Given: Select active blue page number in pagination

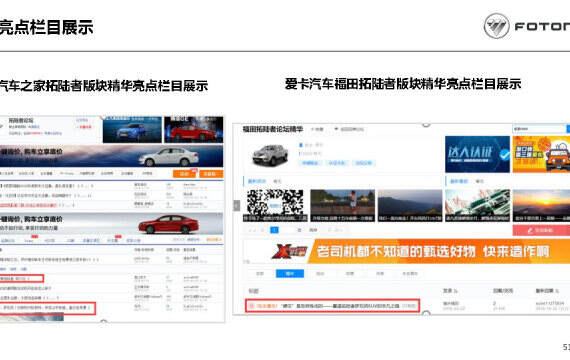Looking at the screenshot, I should [x=274, y=230].
